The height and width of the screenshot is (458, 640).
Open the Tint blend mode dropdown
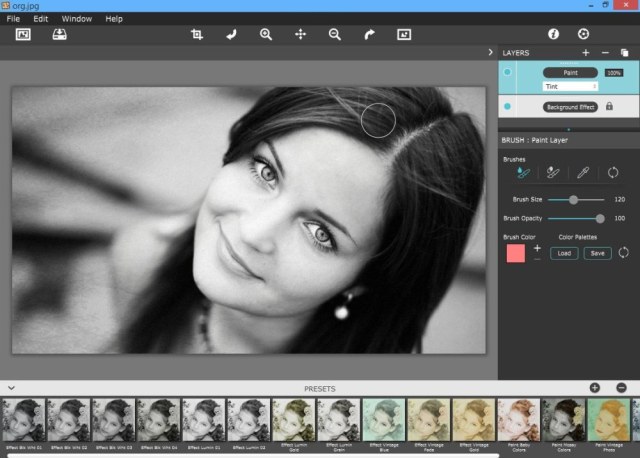coord(570,87)
